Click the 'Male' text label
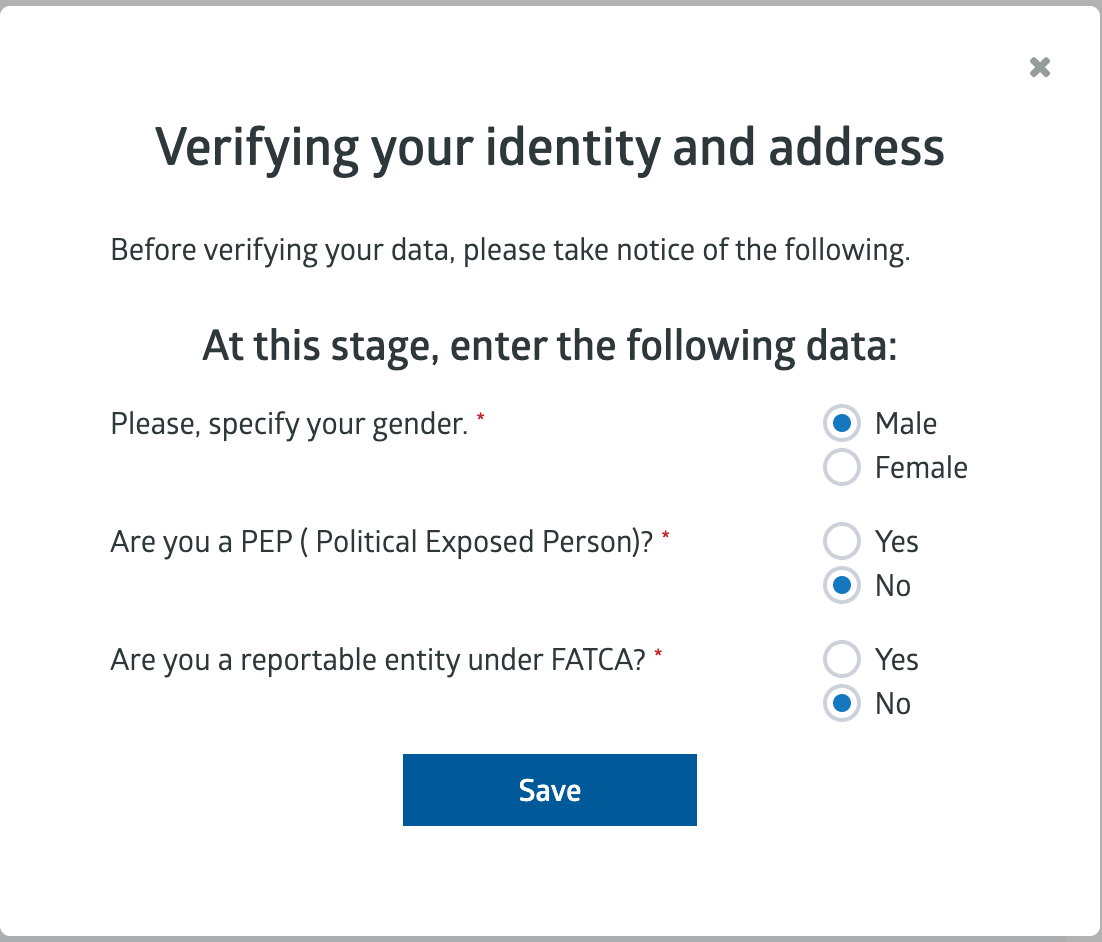The image size is (1102, 942). 906,424
